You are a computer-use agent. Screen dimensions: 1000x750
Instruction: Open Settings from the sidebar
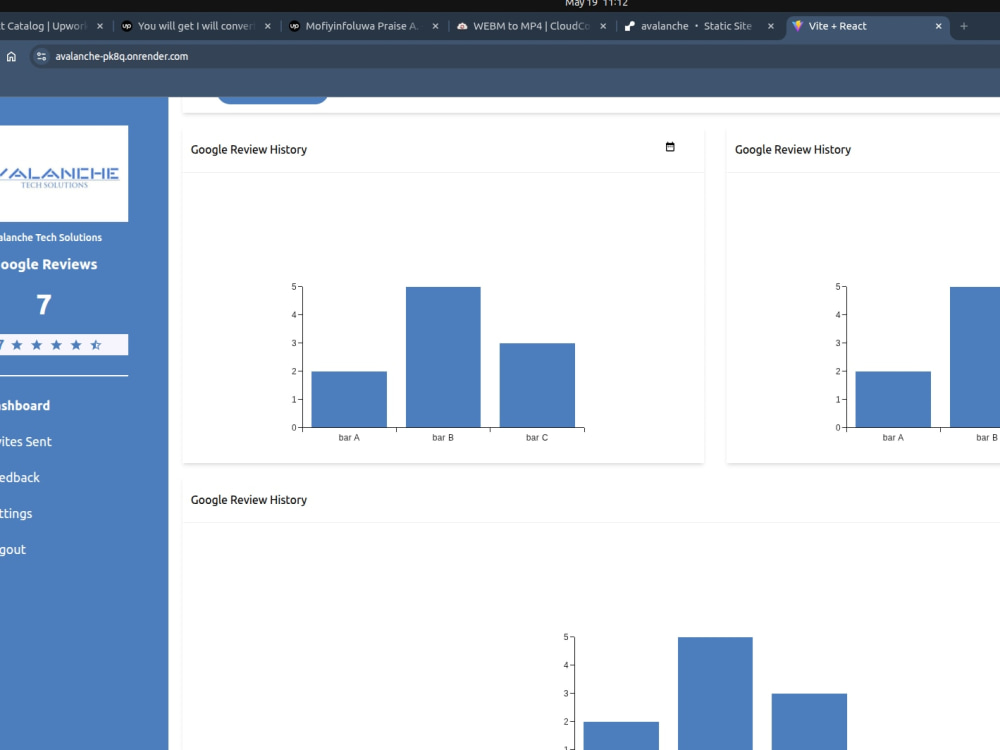tap(16, 513)
